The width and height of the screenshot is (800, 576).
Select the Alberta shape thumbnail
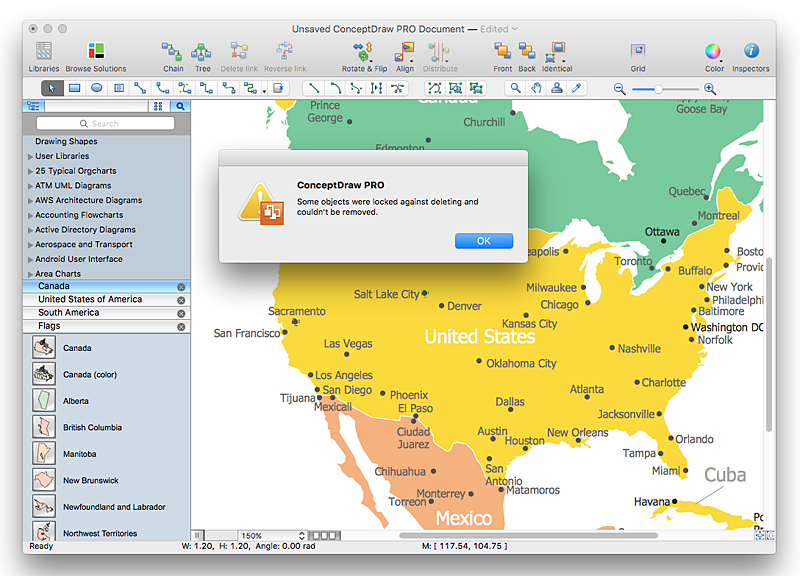tap(44, 400)
